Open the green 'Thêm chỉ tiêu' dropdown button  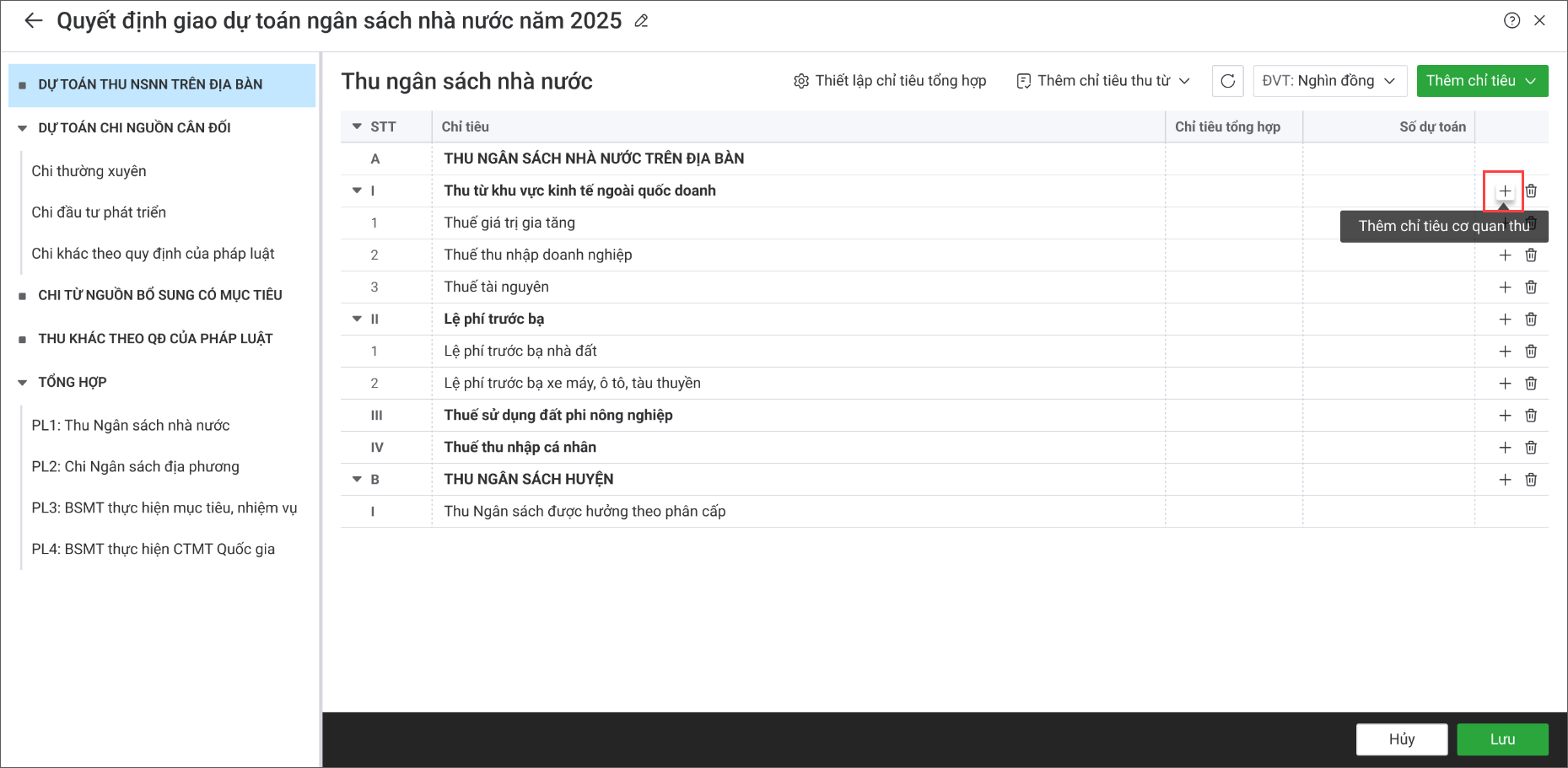pos(1481,81)
